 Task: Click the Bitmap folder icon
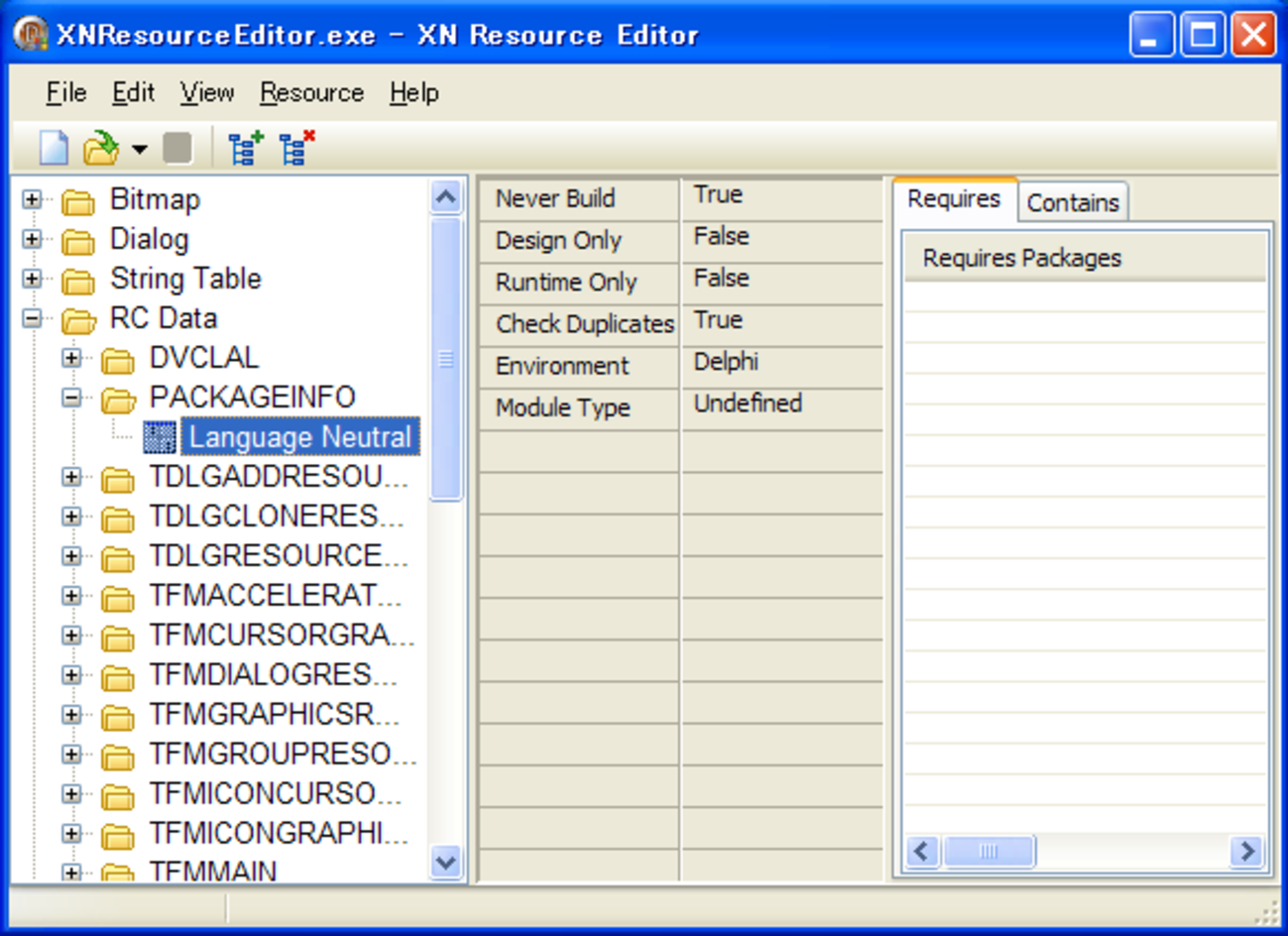[78, 201]
